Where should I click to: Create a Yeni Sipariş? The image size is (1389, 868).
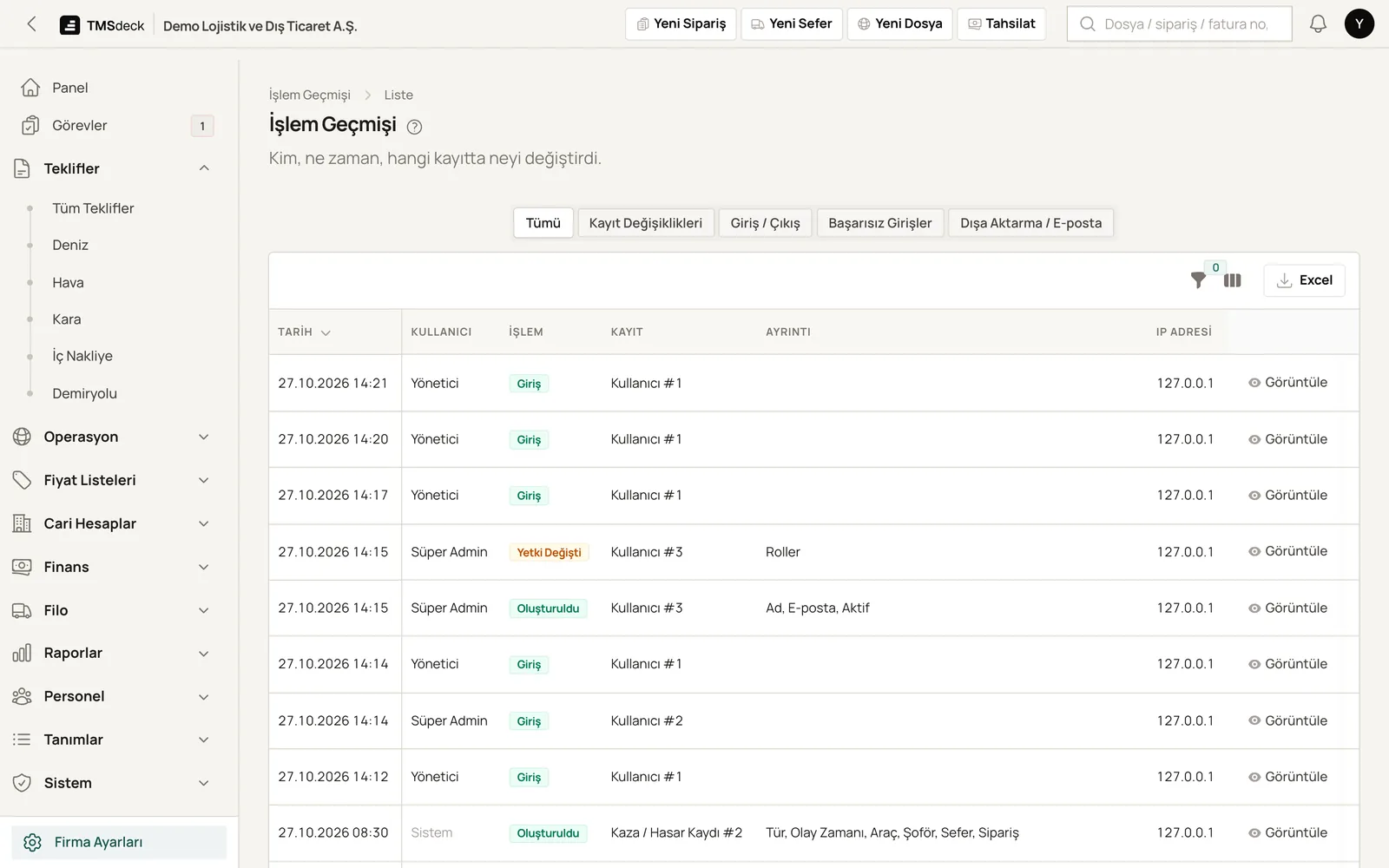[x=681, y=24]
